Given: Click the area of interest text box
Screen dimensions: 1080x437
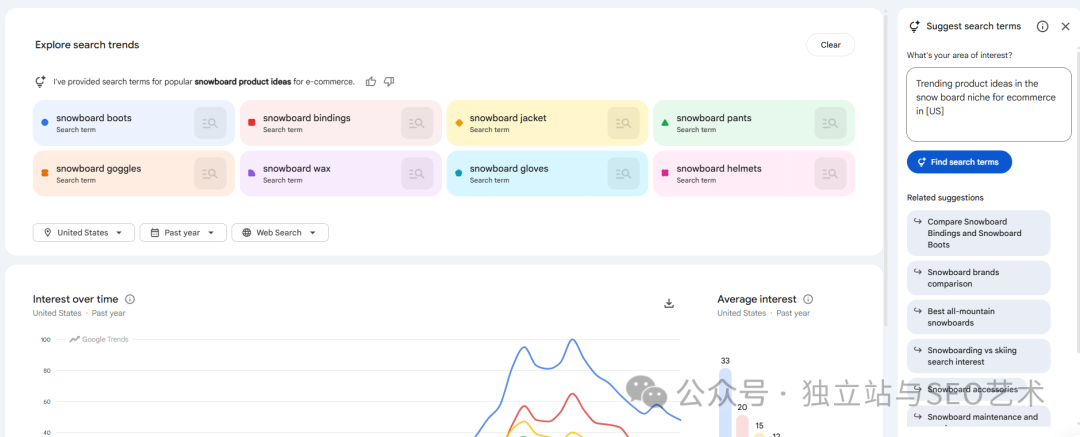Looking at the screenshot, I should click(x=988, y=104).
